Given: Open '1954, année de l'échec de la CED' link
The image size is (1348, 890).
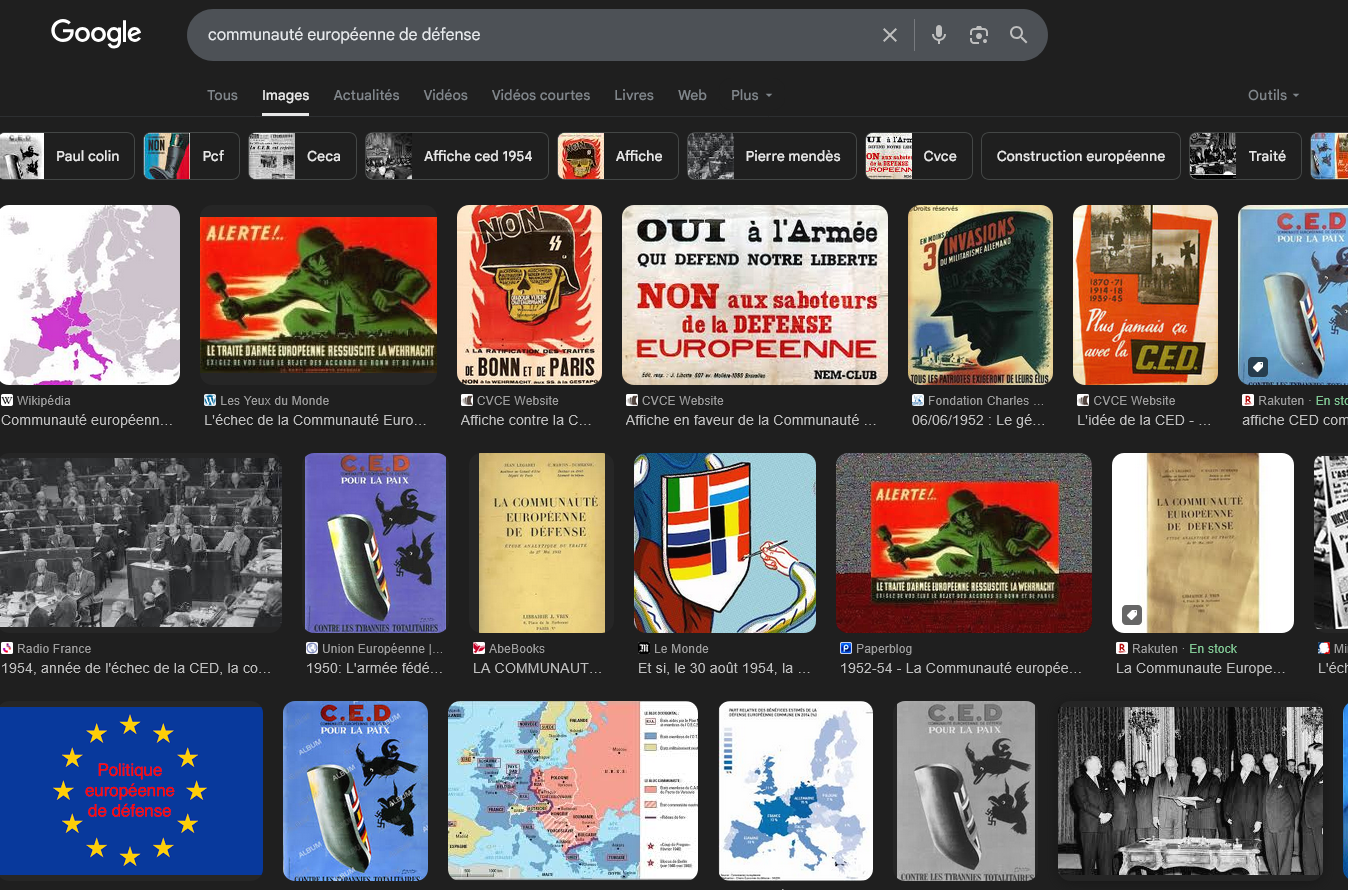Looking at the screenshot, I should click(136, 669).
